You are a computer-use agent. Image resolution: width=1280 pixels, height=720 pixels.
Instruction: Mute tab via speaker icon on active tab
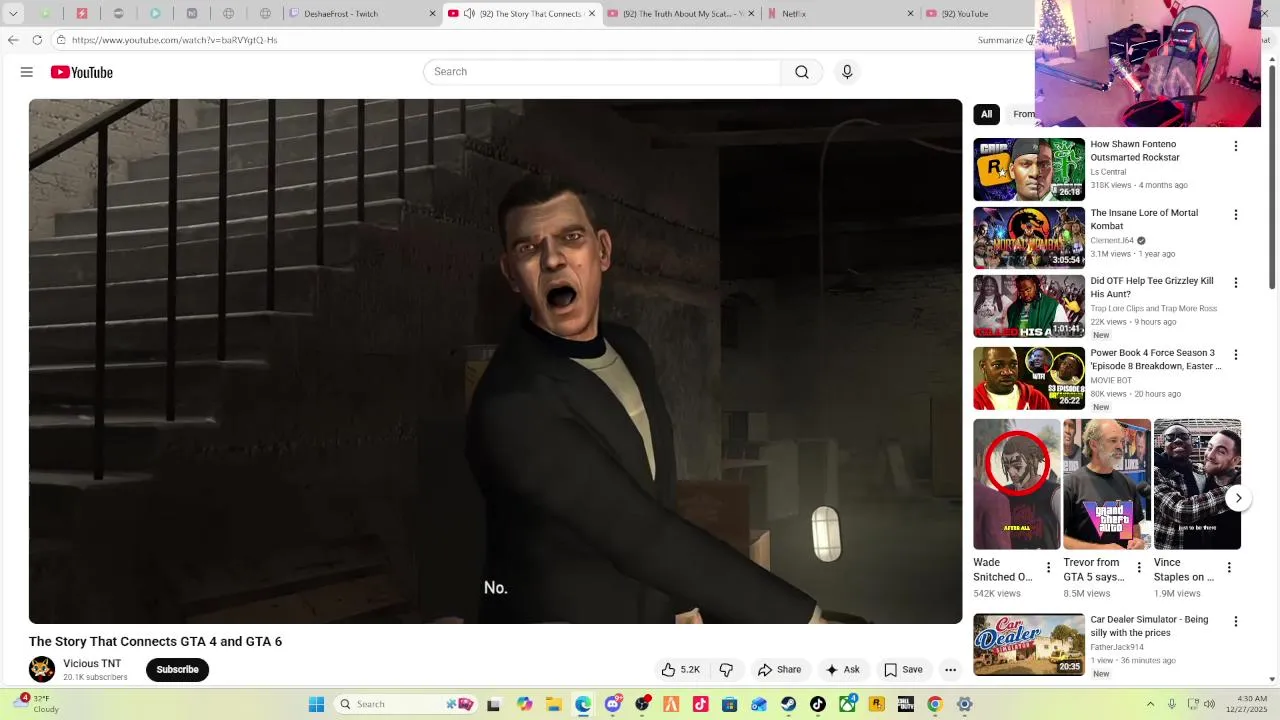[x=469, y=14]
